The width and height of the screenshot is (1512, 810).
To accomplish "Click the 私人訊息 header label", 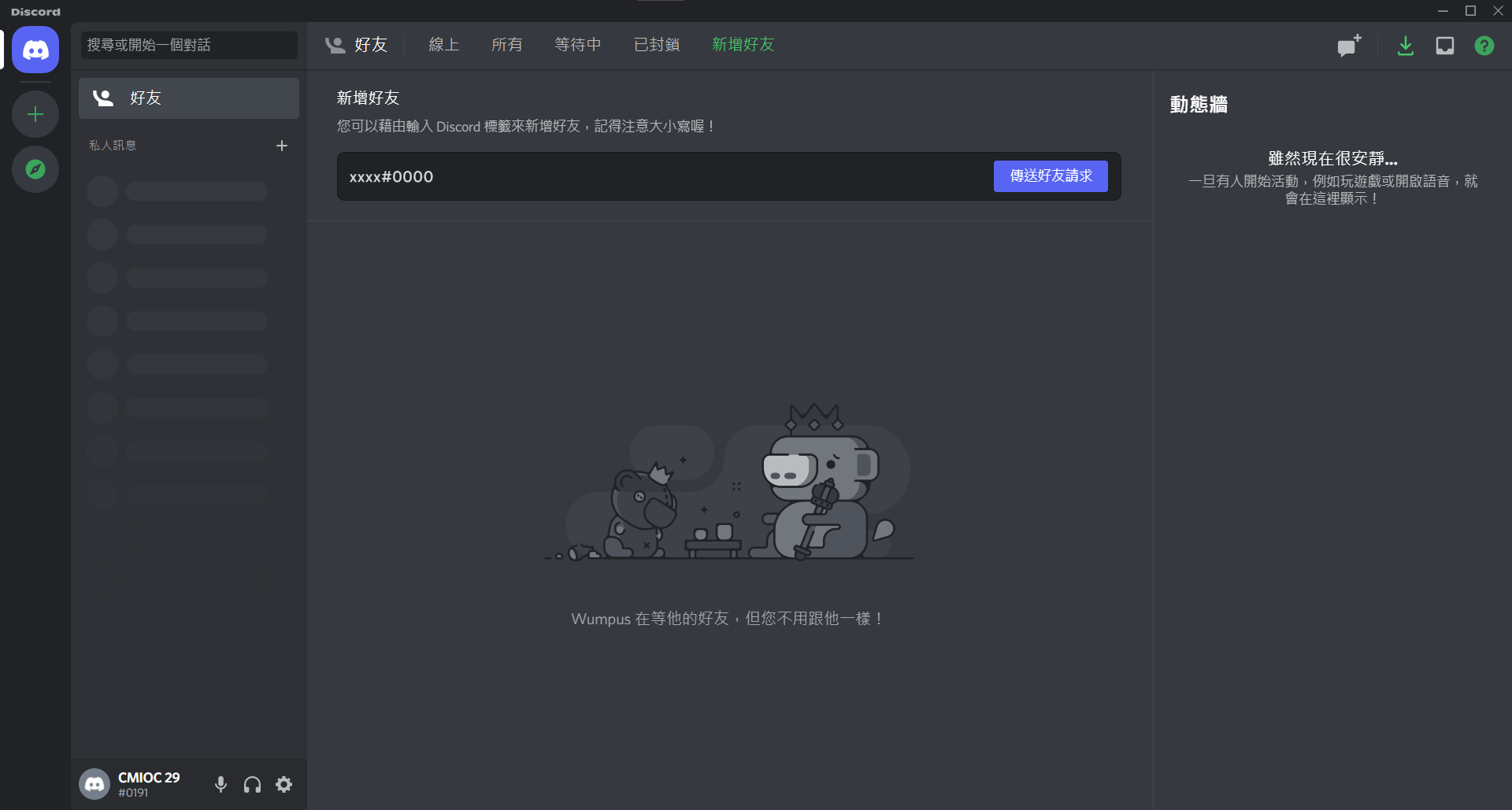I will 113,146.
